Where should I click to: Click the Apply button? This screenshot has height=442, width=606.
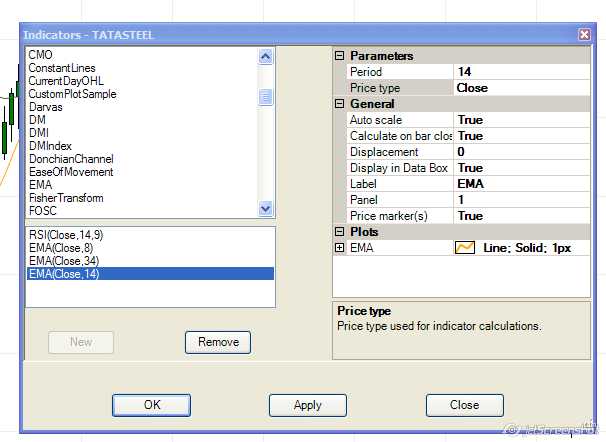click(308, 405)
